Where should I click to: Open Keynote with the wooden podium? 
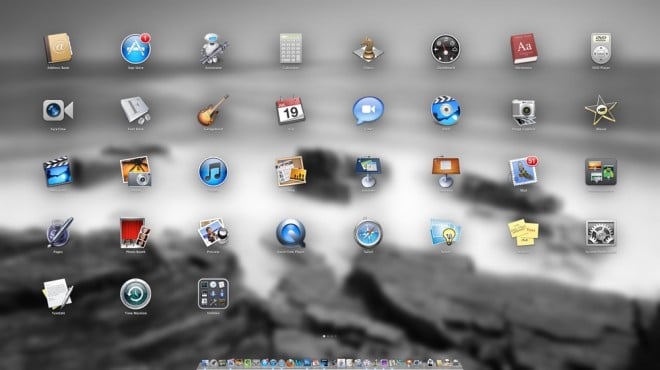pos(445,172)
